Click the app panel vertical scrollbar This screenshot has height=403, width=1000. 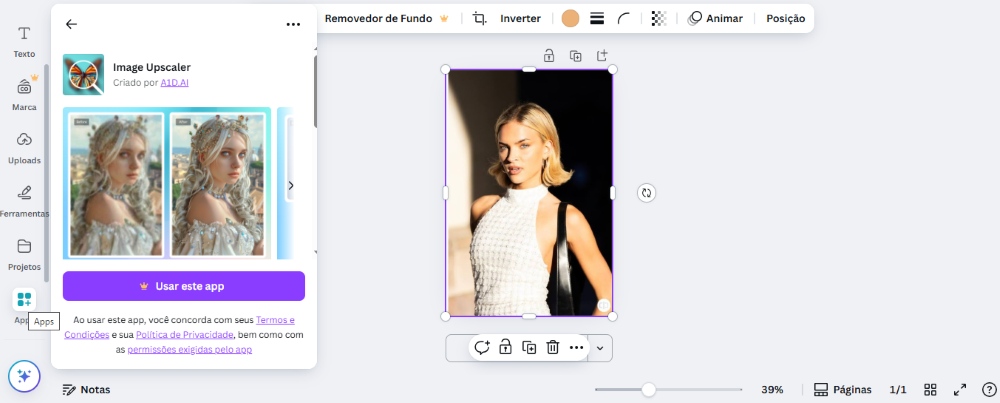pos(314,92)
